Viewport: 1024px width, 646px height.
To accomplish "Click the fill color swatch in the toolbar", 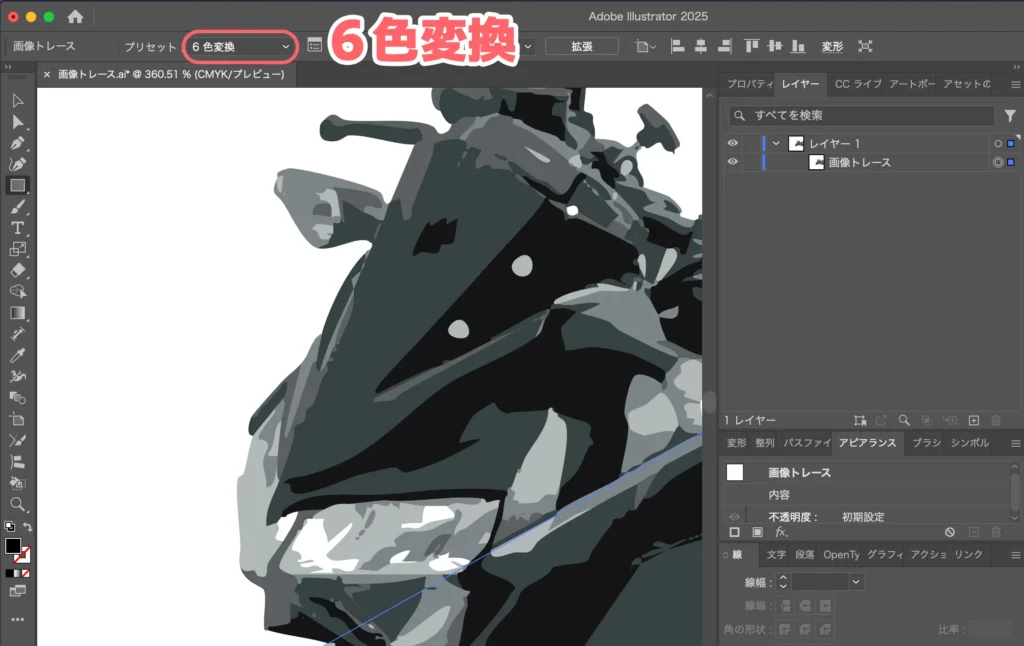I will point(14,546).
